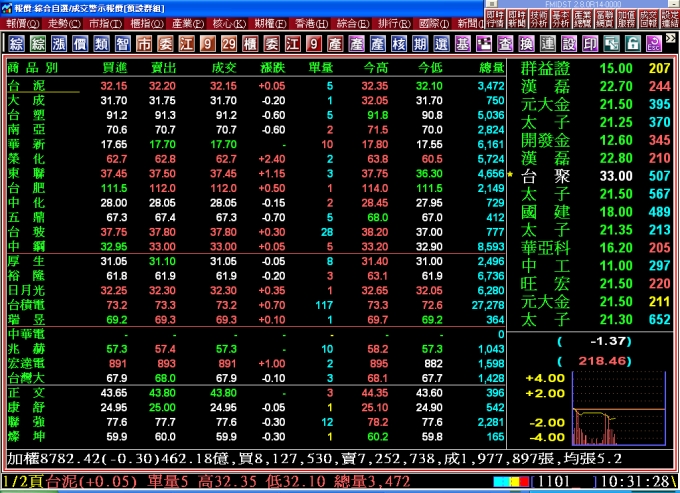Click the intraday index trend chart
This screenshot has height=493, width=680.
pos(619,408)
